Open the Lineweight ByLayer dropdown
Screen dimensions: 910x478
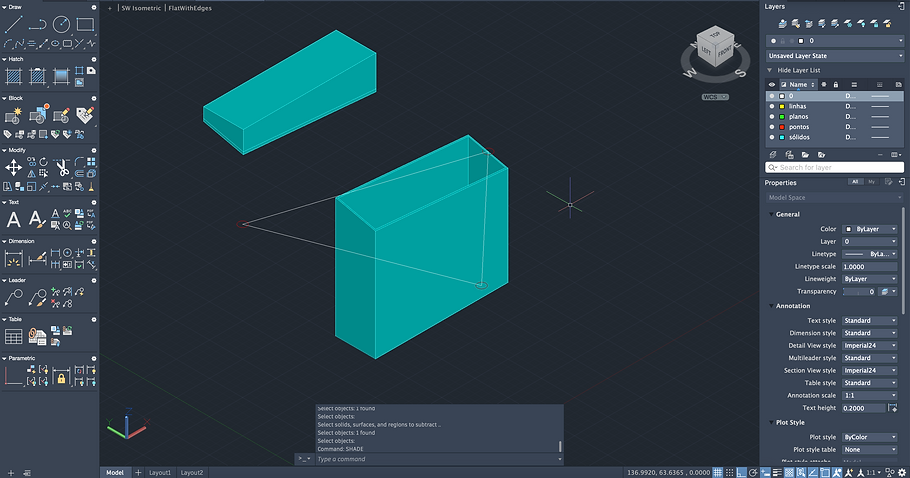click(x=870, y=279)
